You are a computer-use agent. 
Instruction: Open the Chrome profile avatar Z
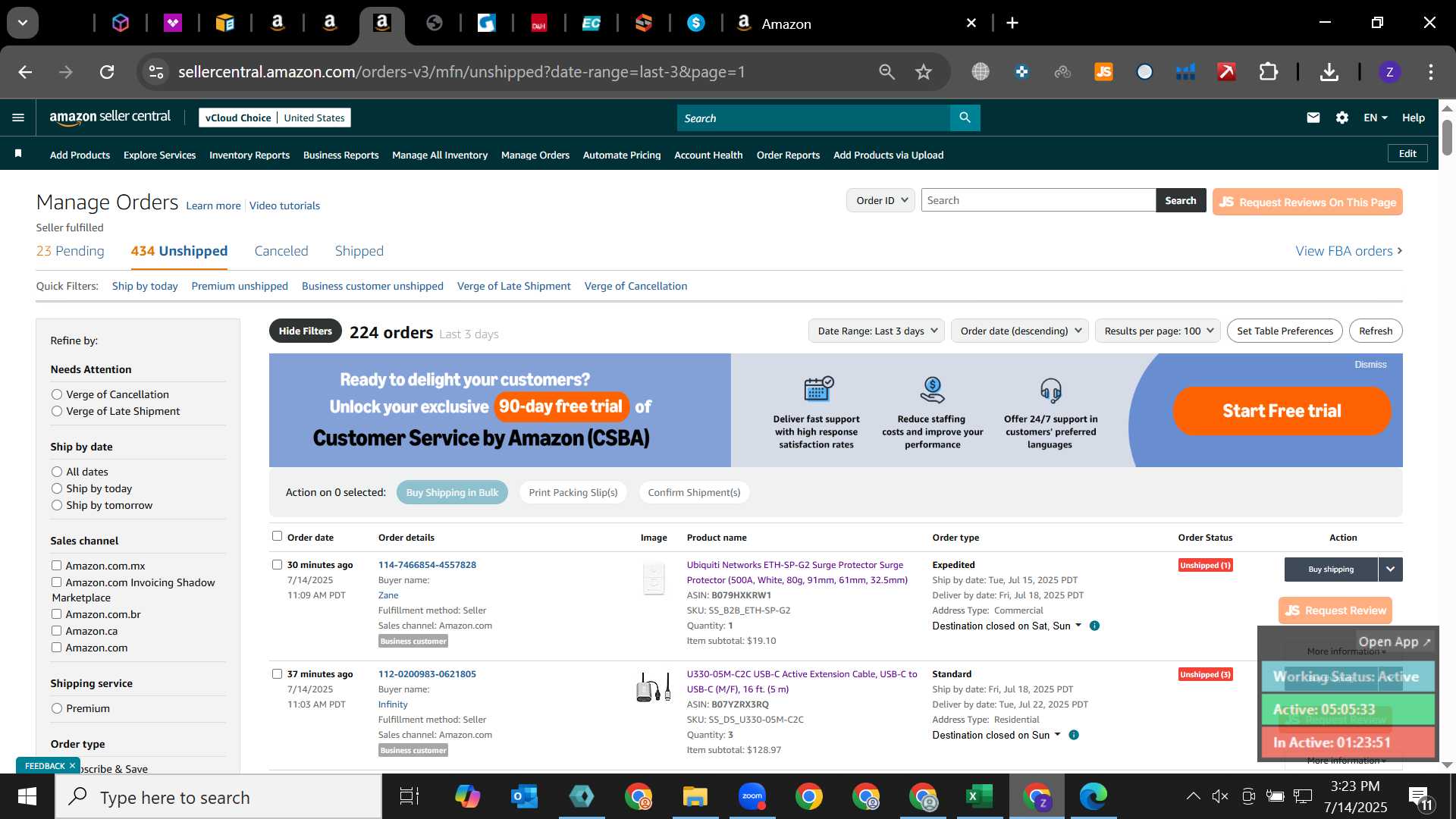coord(1389,72)
